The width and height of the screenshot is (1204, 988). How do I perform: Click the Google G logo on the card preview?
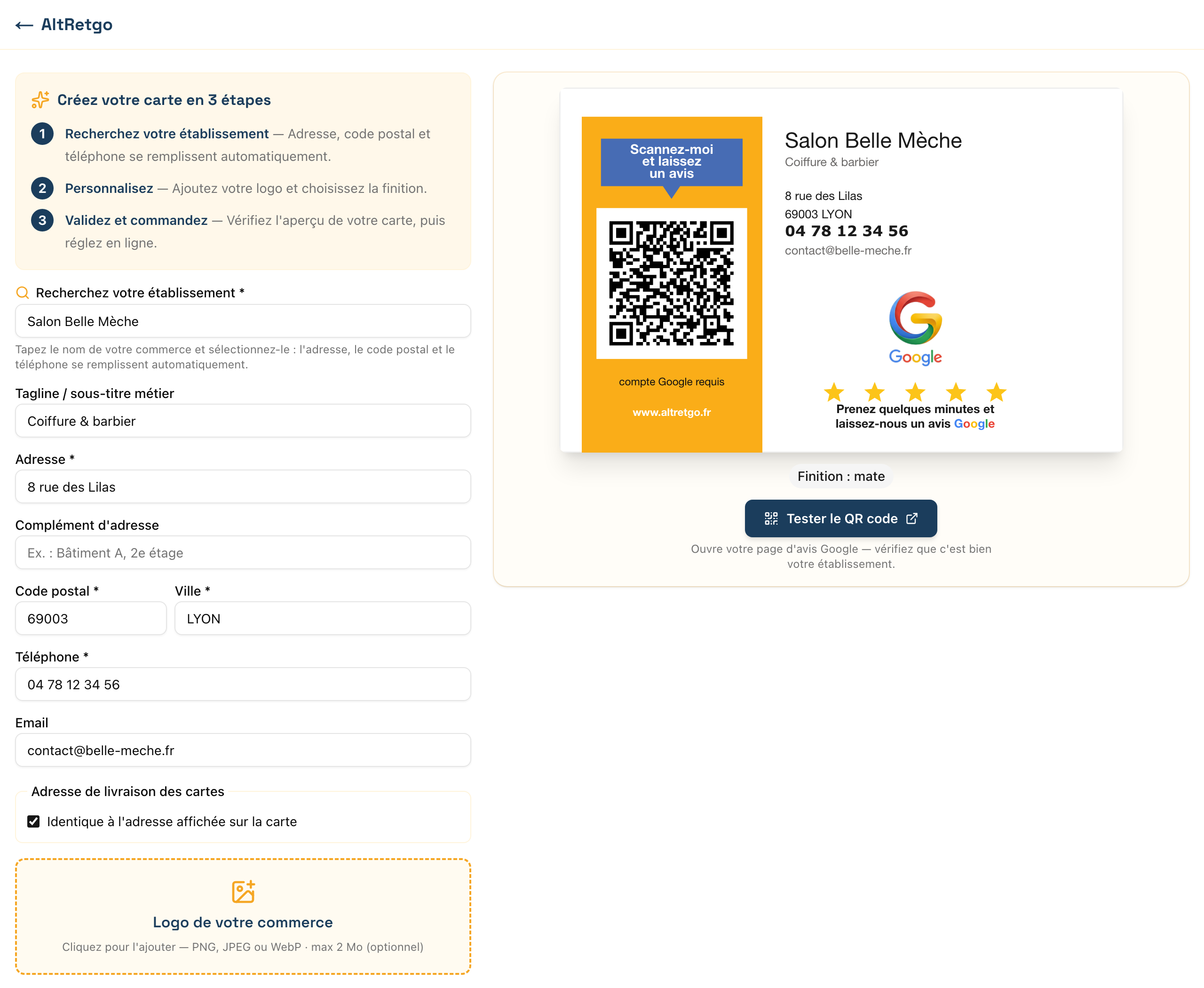coord(915,318)
